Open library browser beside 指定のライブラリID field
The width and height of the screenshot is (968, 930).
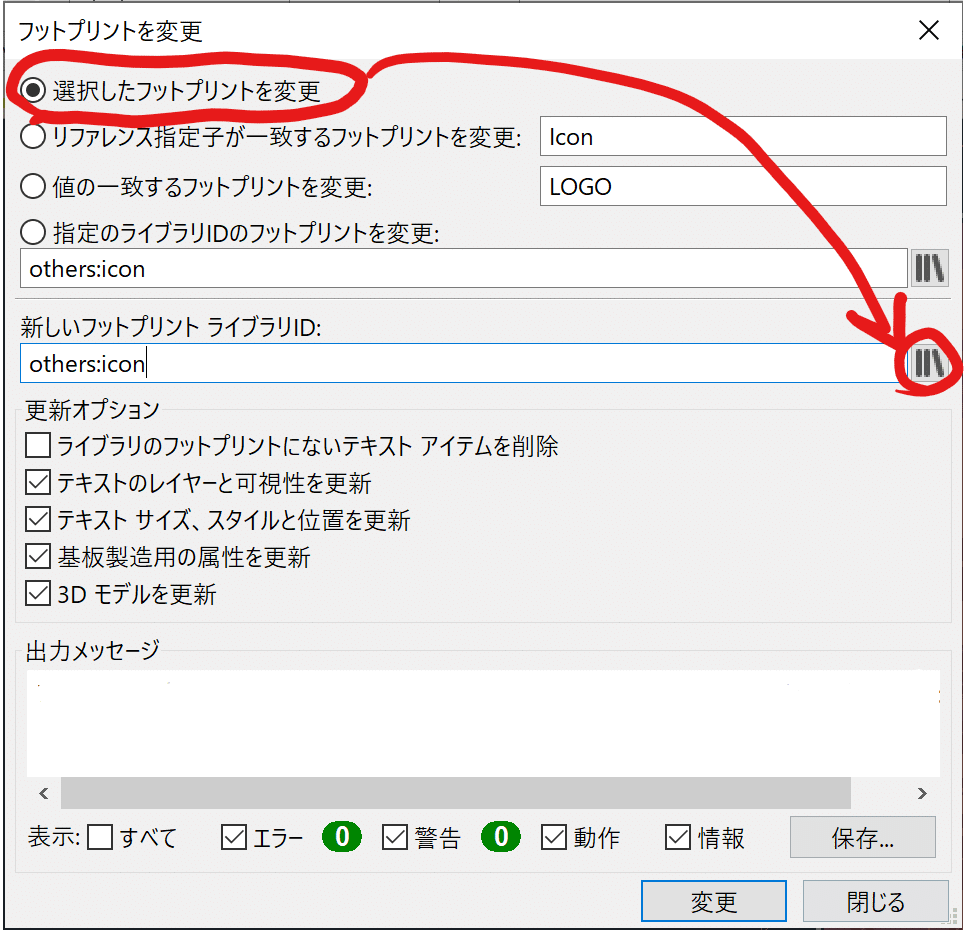click(x=929, y=268)
